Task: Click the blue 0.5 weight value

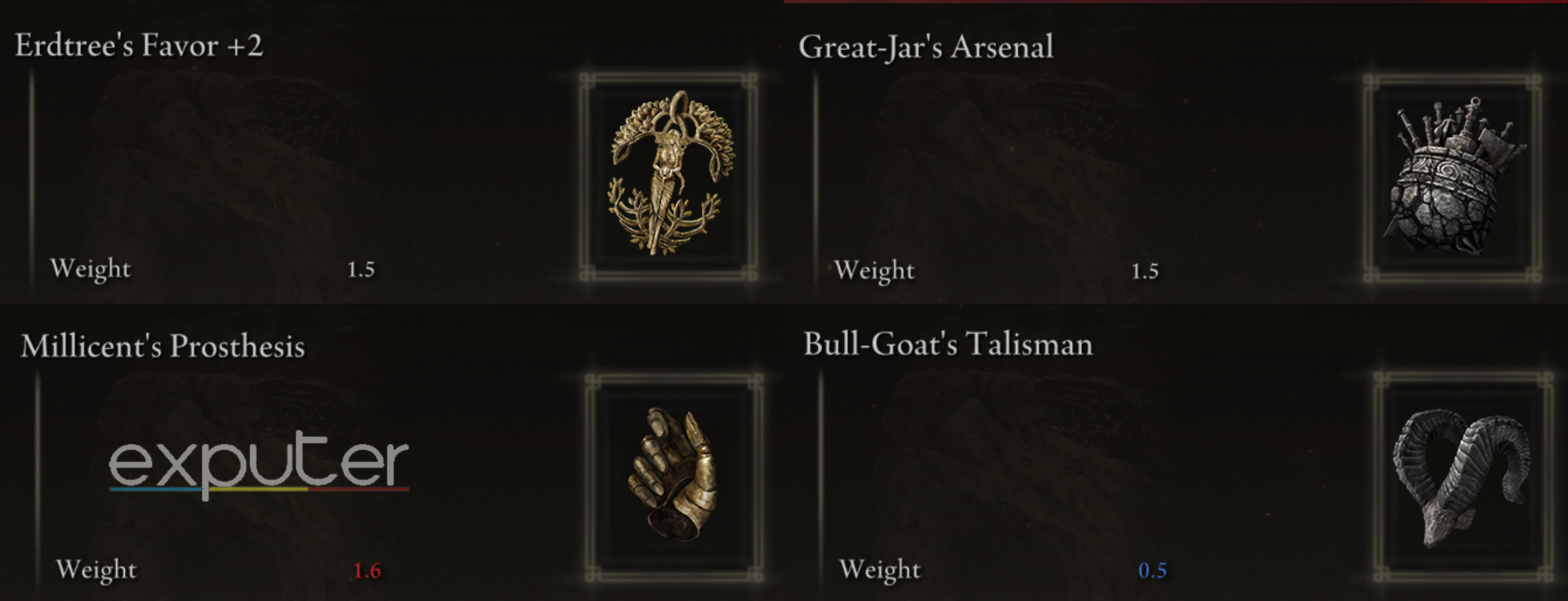Action: coord(1152,570)
